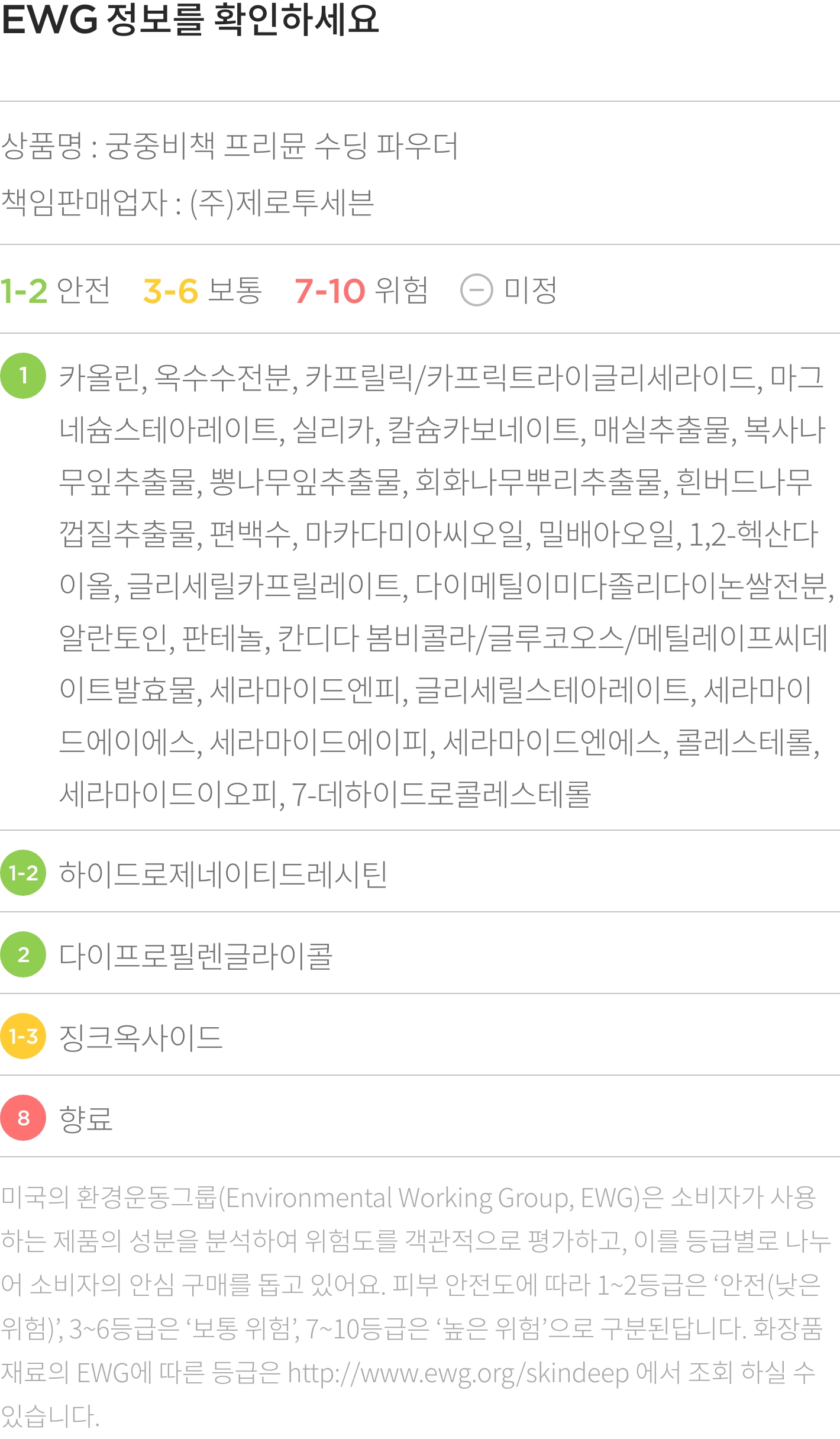Click the 징크옥사이드 ingredient name
Screen dimensions: 840x1439
pyautogui.click(x=141, y=1037)
